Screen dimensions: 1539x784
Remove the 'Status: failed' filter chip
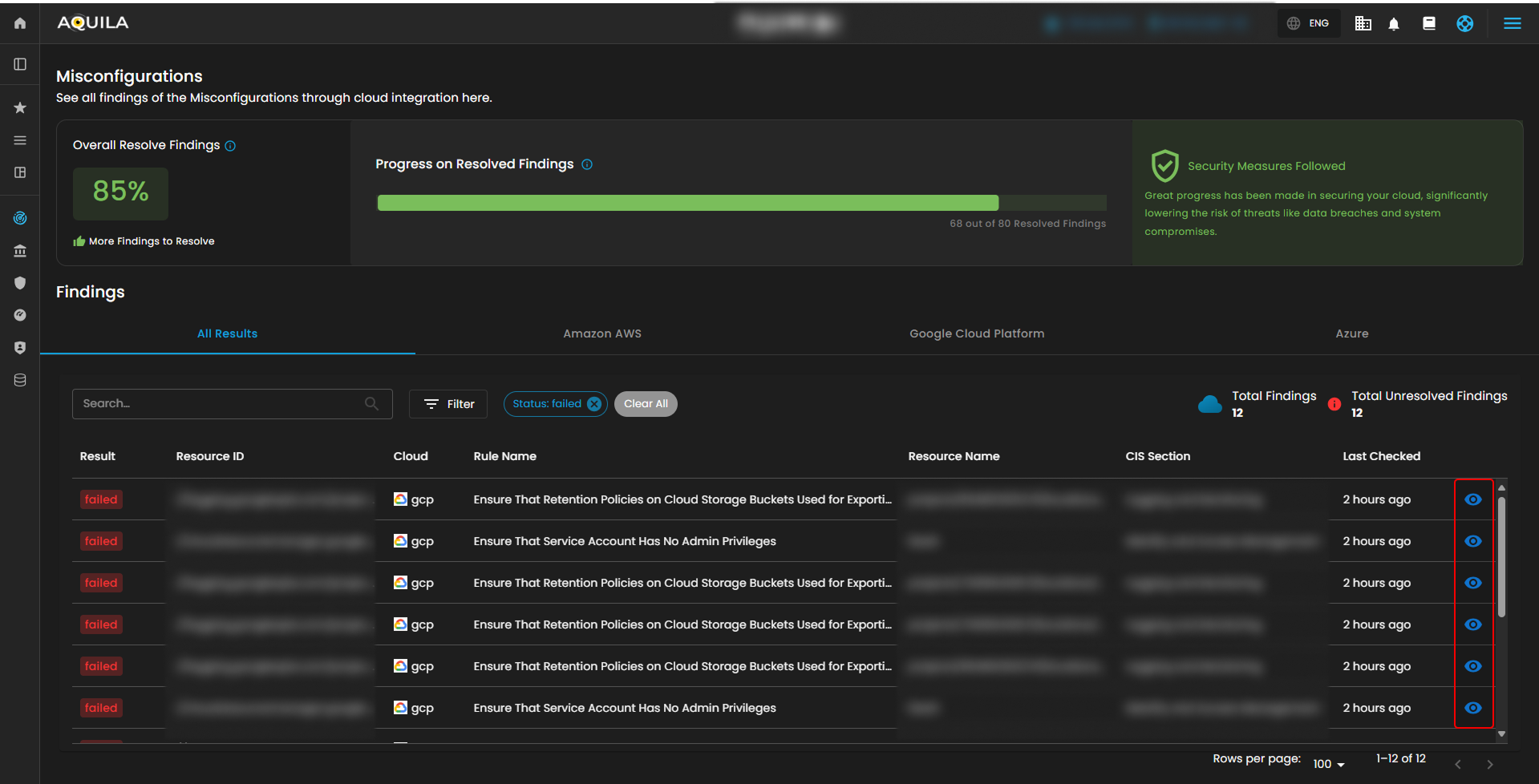[594, 404]
